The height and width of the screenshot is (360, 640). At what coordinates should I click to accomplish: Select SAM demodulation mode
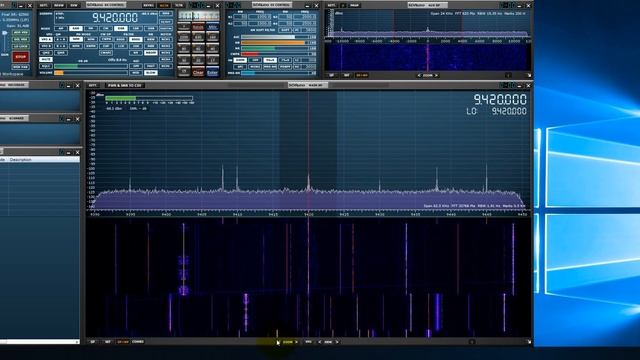click(76, 29)
